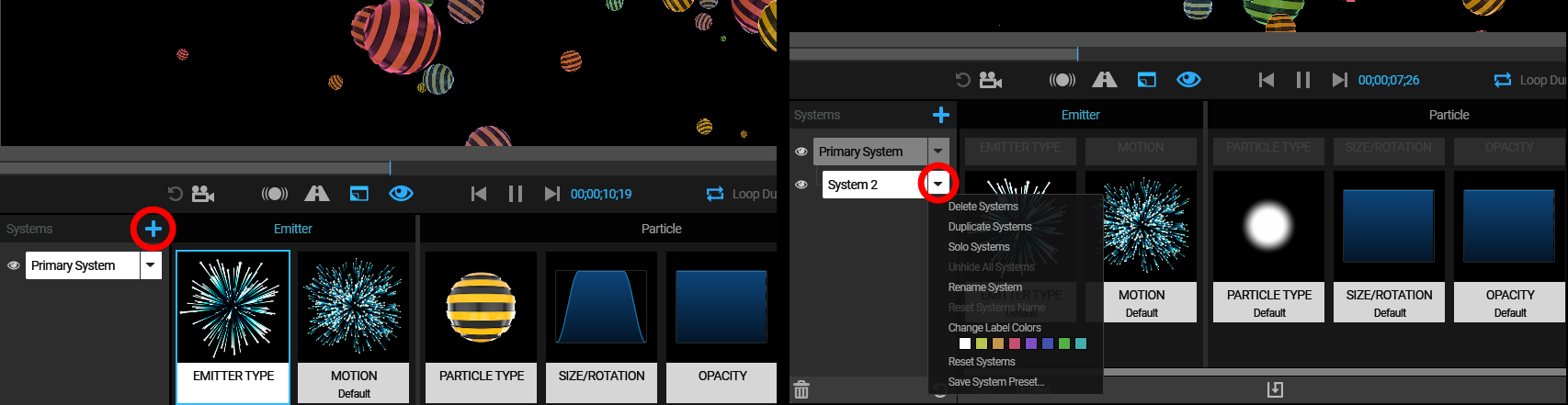
Task: Click the blue window overlay icon in left screenshot
Action: [359, 194]
